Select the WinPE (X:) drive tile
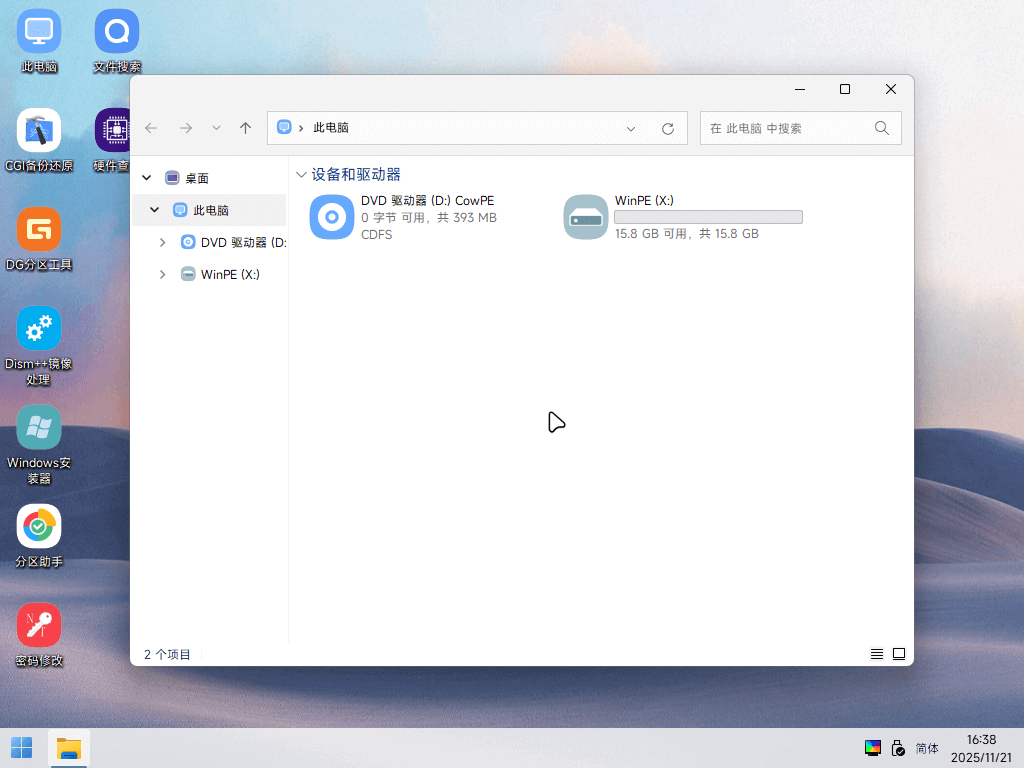 [x=683, y=217]
